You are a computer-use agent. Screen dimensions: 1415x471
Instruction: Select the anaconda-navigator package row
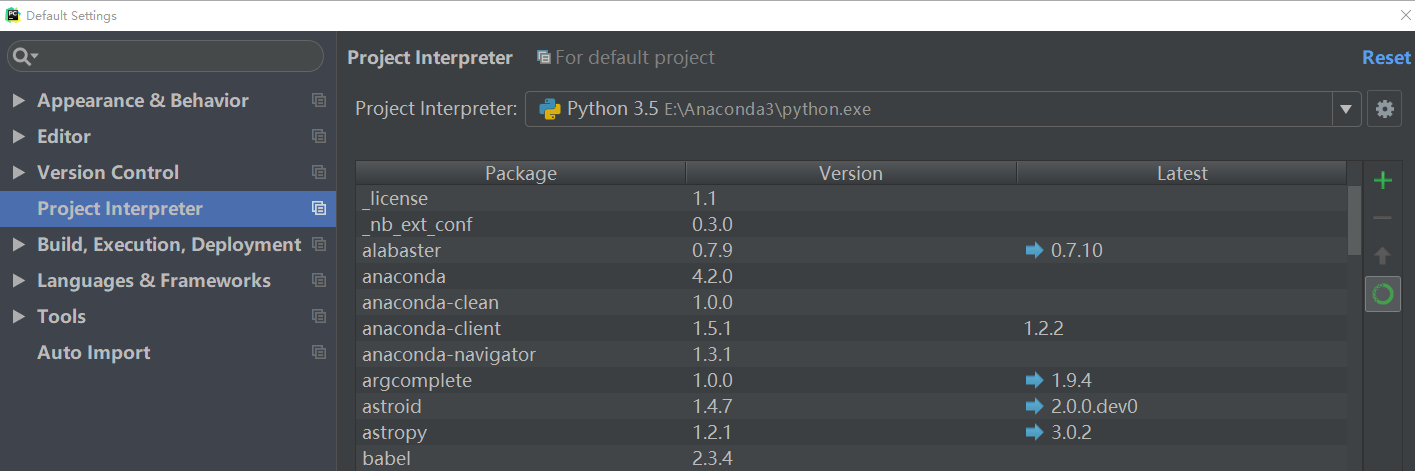click(852, 354)
